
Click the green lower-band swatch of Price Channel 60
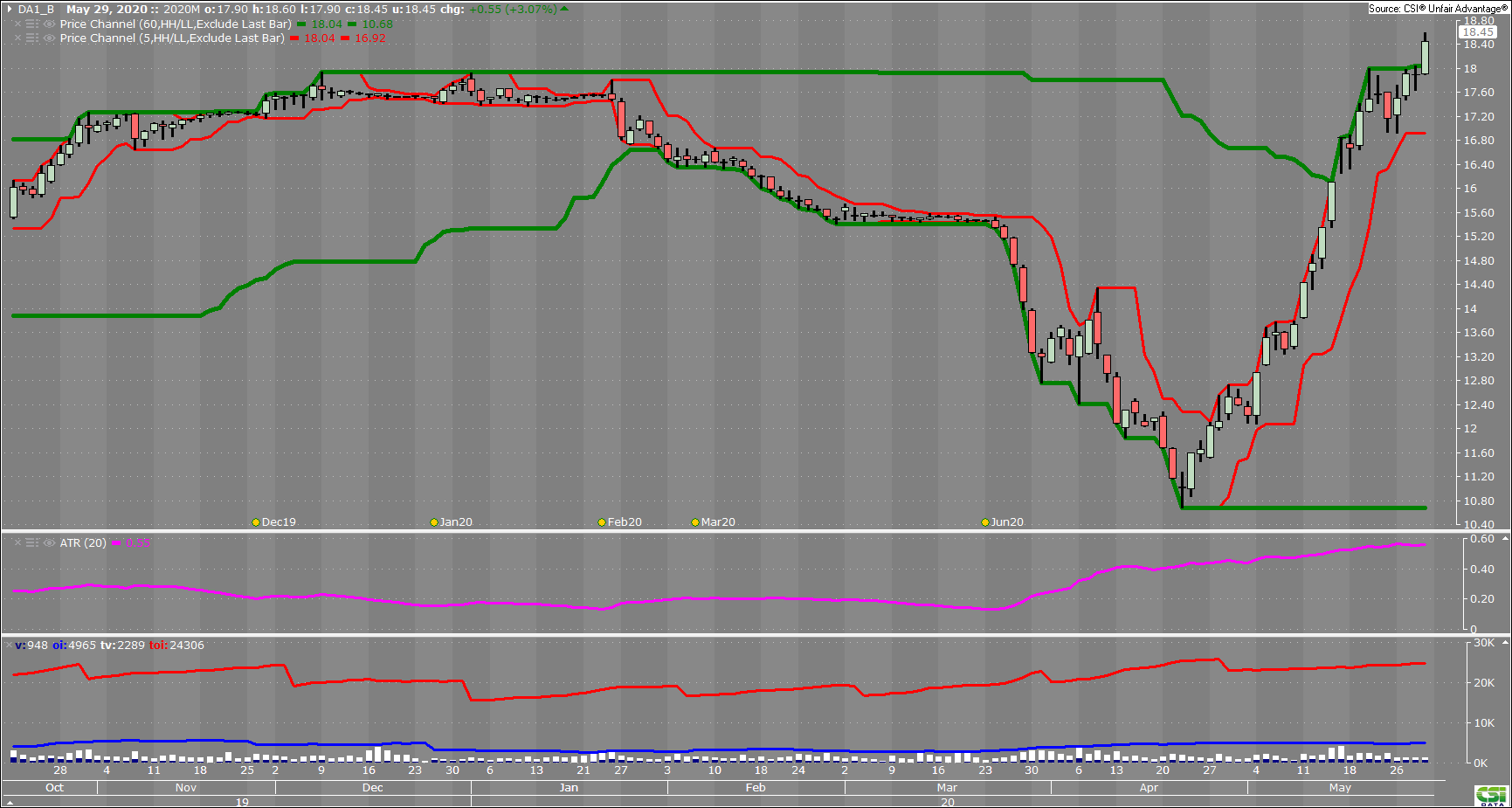(x=352, y=24)
